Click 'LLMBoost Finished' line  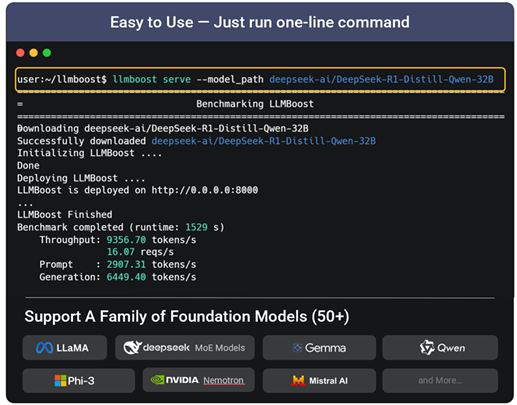[65, 214]
